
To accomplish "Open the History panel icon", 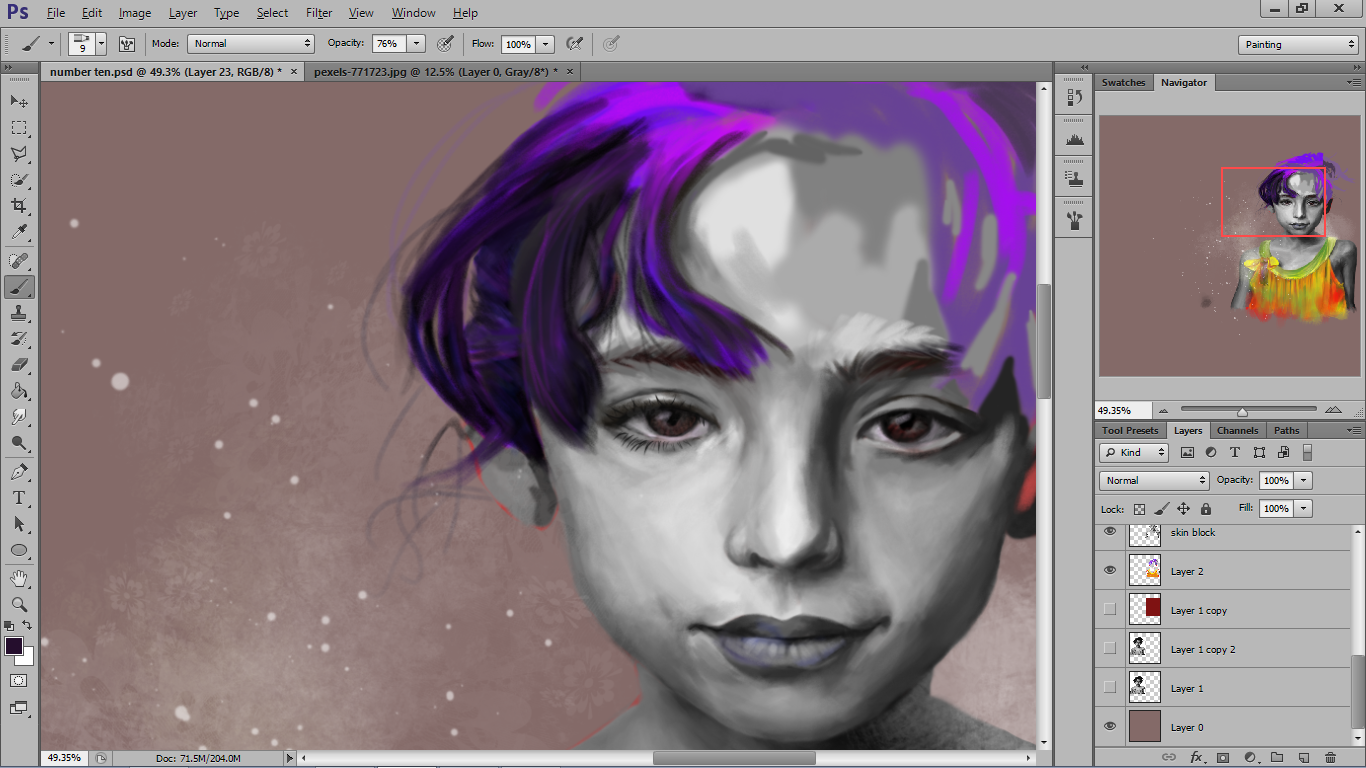I will 1075,97.
